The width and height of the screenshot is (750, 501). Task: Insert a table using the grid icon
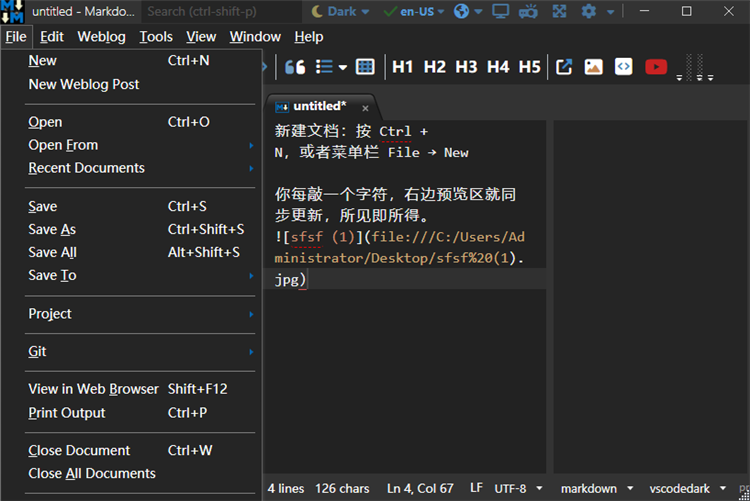[365, 67]
